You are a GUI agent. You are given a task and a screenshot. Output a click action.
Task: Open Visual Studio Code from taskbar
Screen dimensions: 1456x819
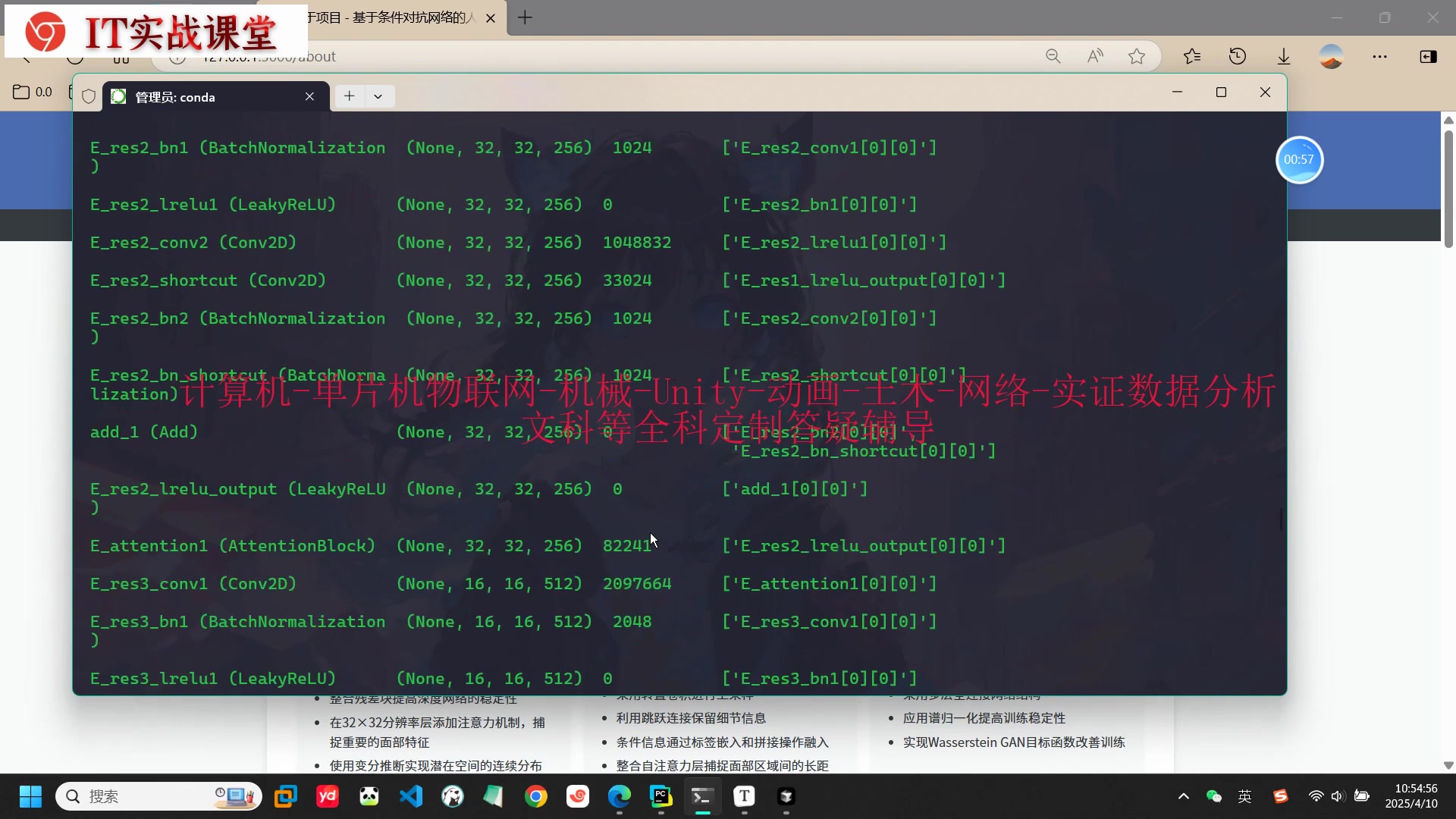click(x=411, y=796)
